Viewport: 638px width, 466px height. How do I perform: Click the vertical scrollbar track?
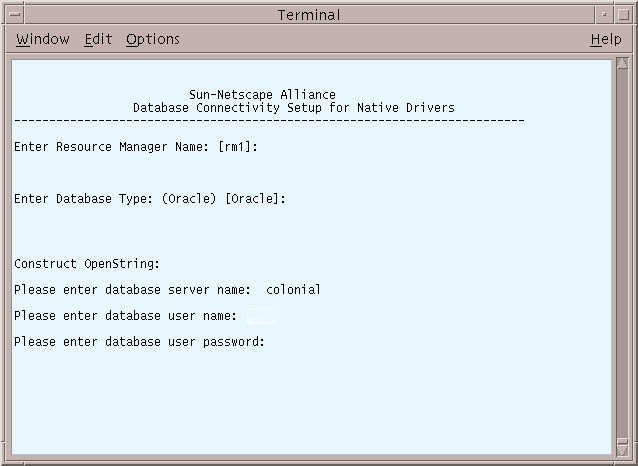coord(622,252)
